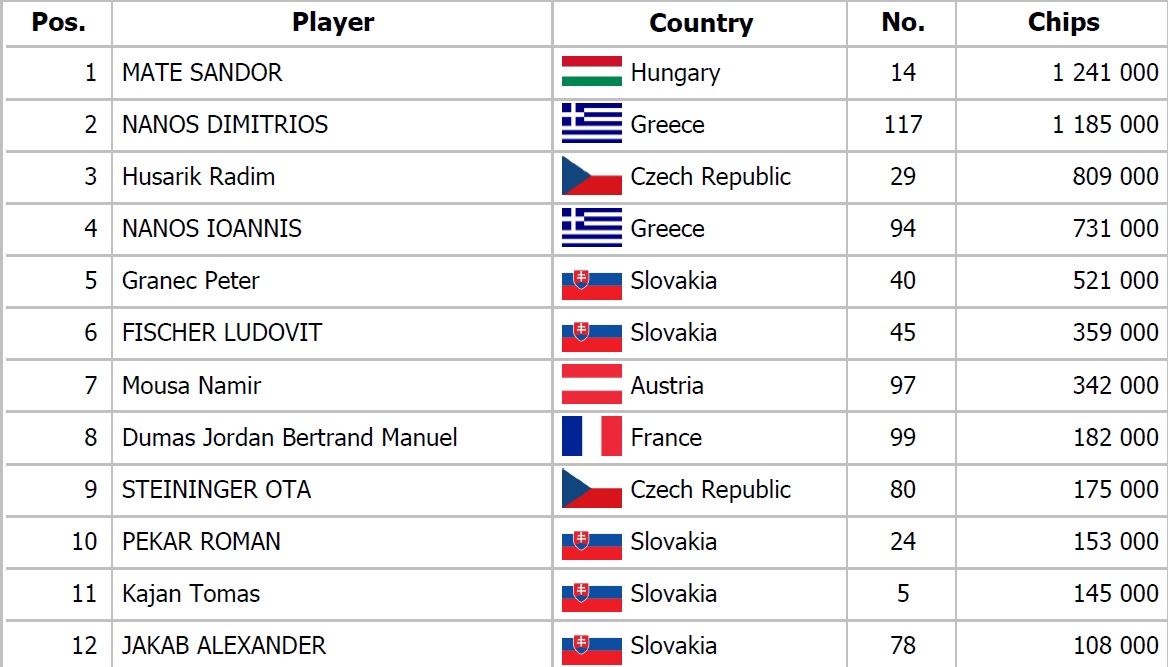Click France flag in Dumas Jordan row
Screen dimensions: 1168x667
(591, 437)
